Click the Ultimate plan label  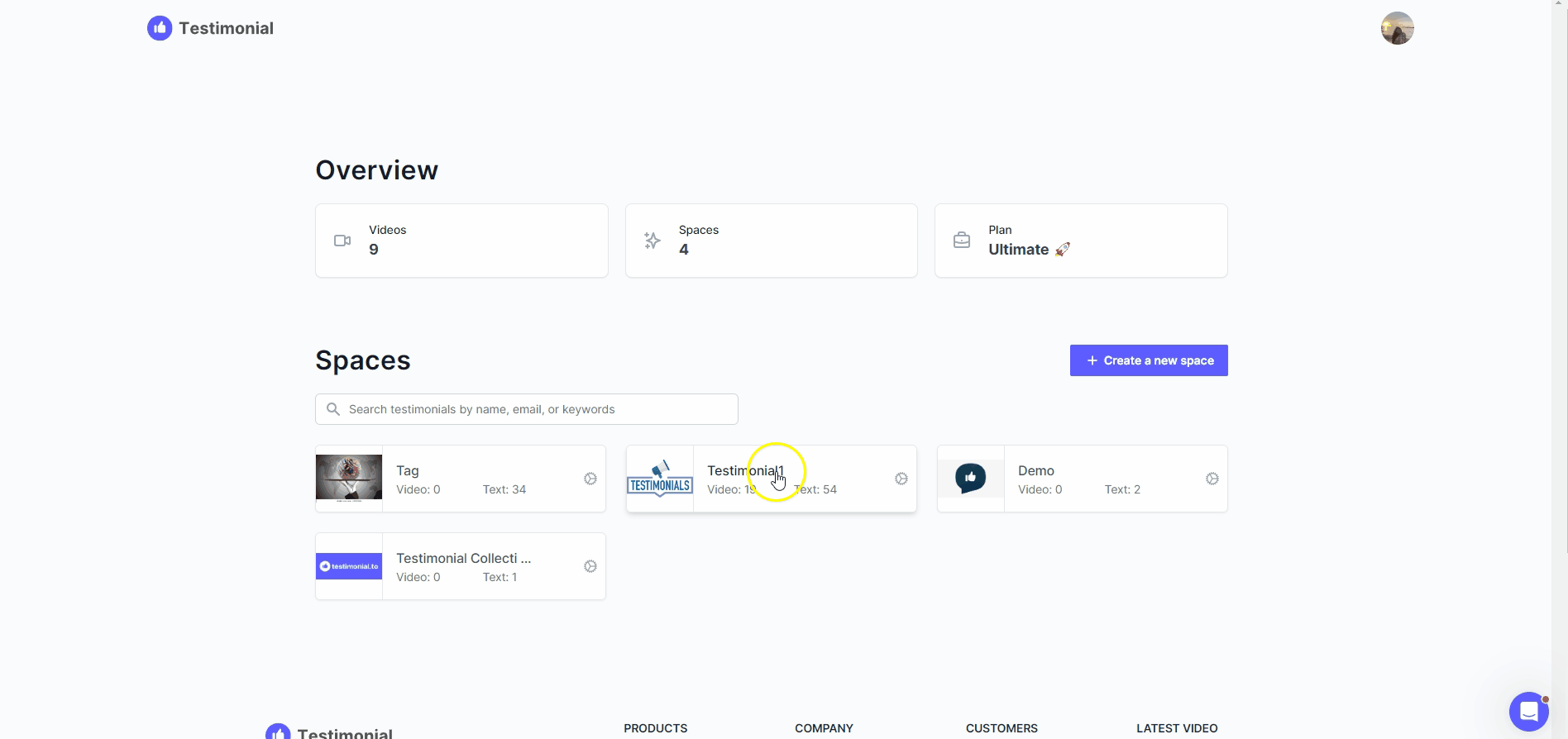[x=1019, y=250]
